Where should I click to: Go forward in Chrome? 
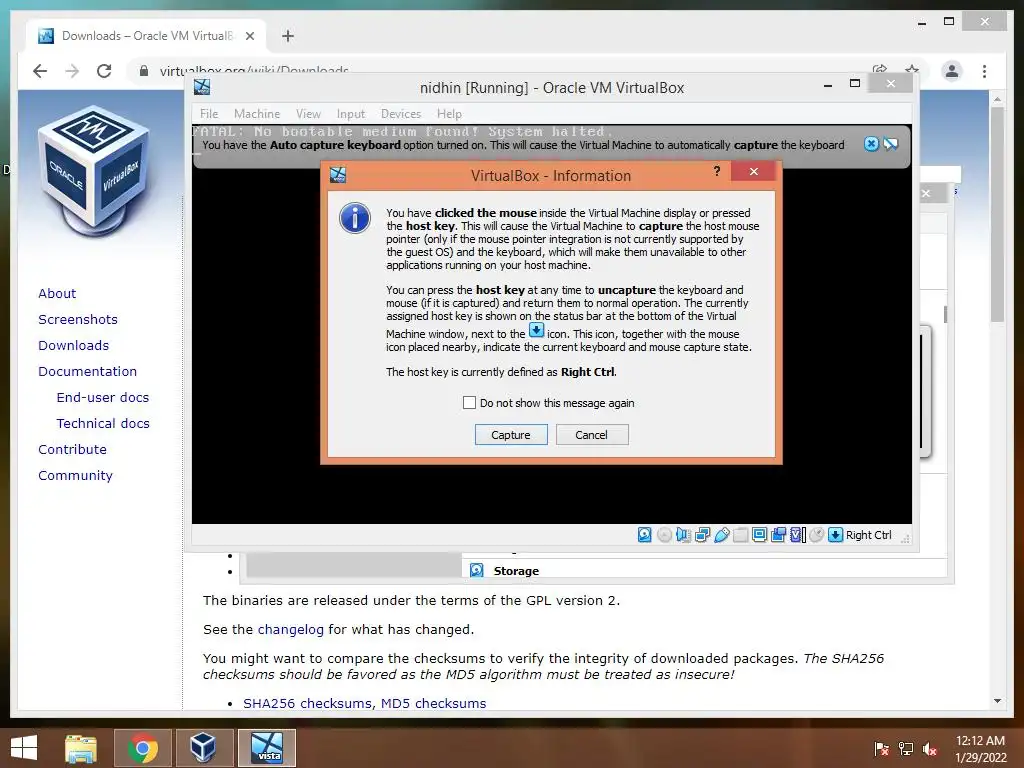(72, 71)
